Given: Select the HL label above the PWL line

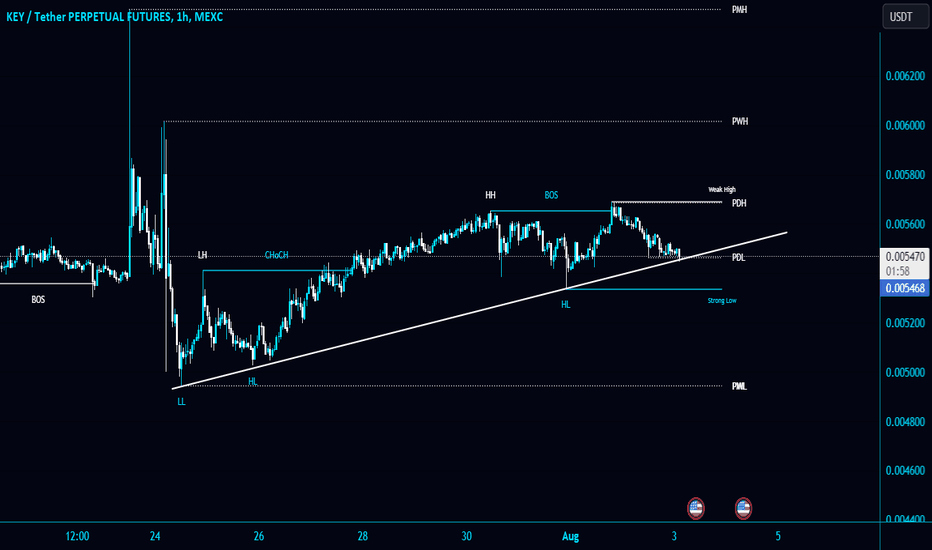Looking at the screenshot, I should coord(253,382).
